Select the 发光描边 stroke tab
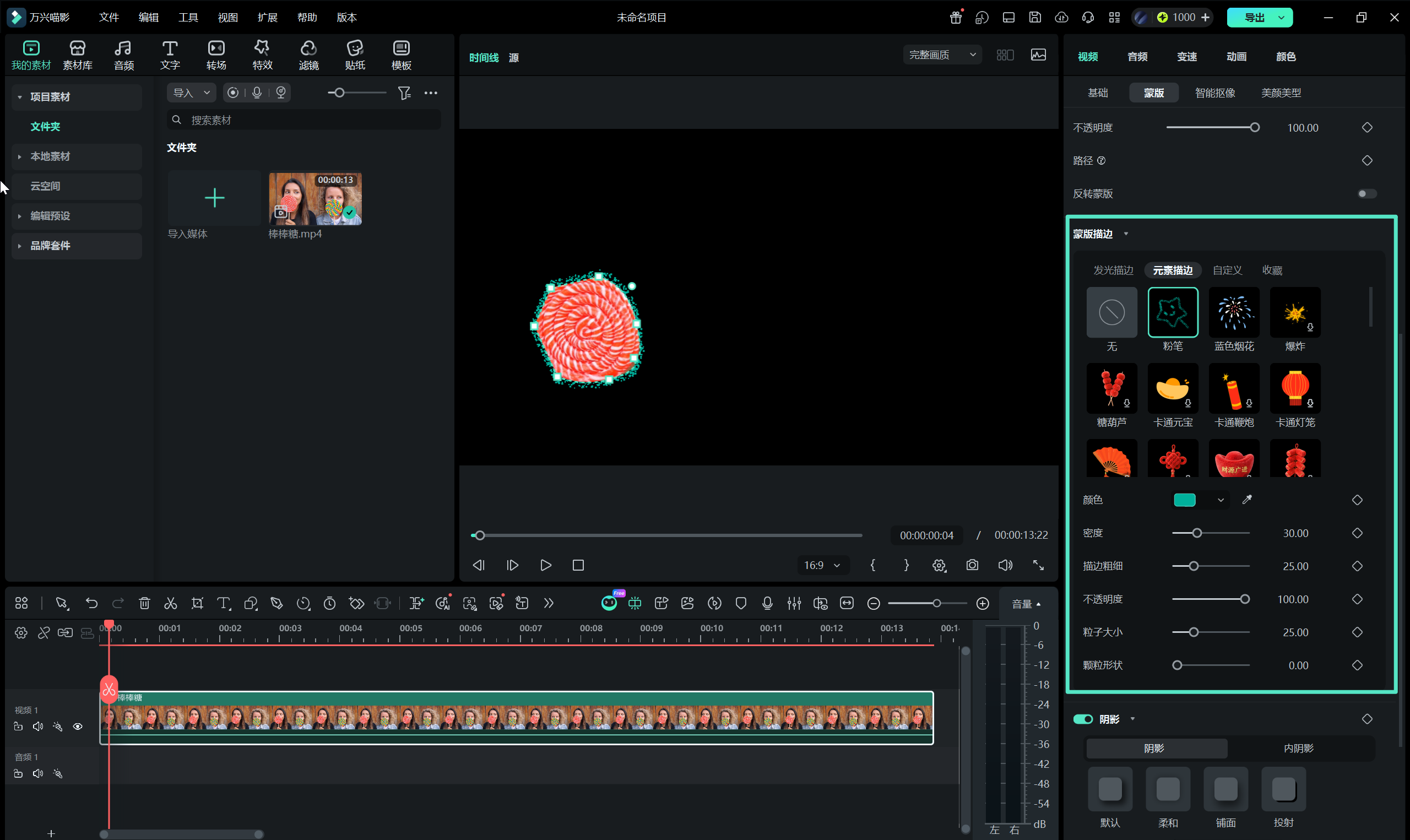The width and height of the screenshot is (1410, 840). [x=1113, y=270]
